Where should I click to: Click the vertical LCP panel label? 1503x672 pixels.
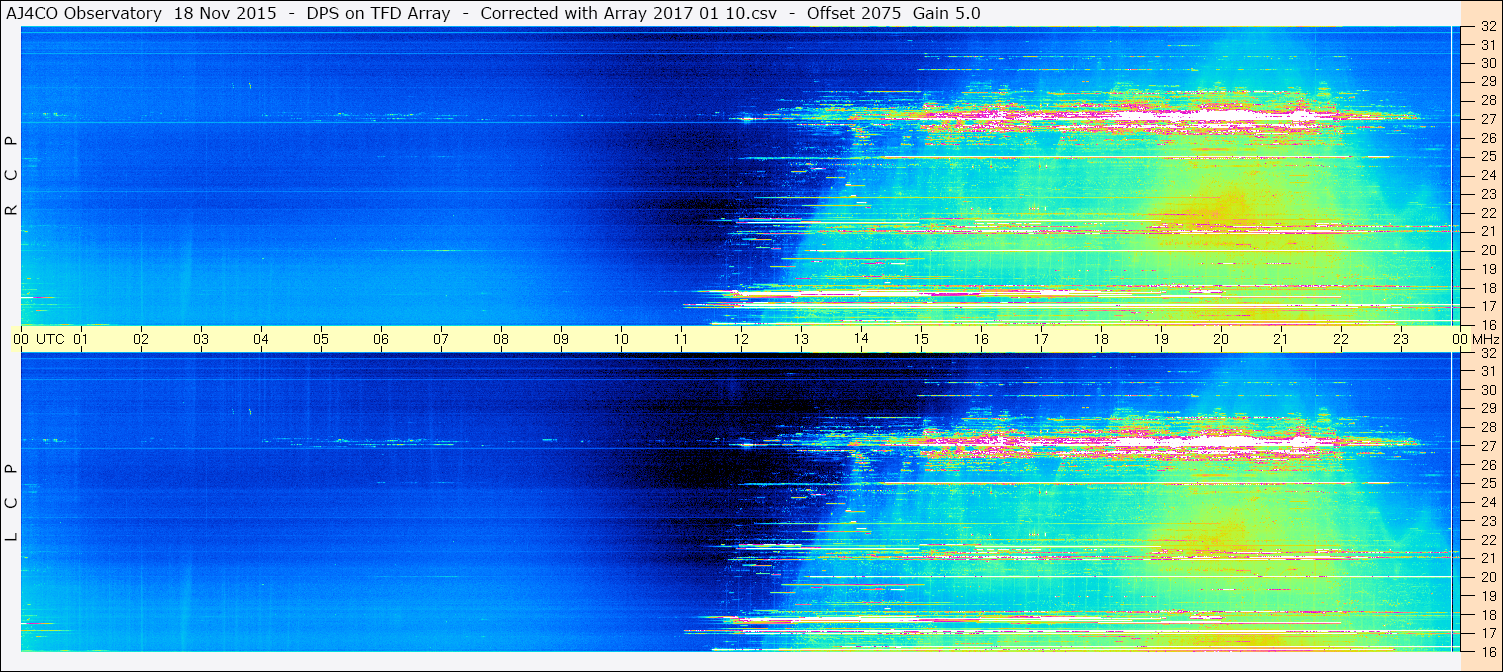tap(11, 503)
